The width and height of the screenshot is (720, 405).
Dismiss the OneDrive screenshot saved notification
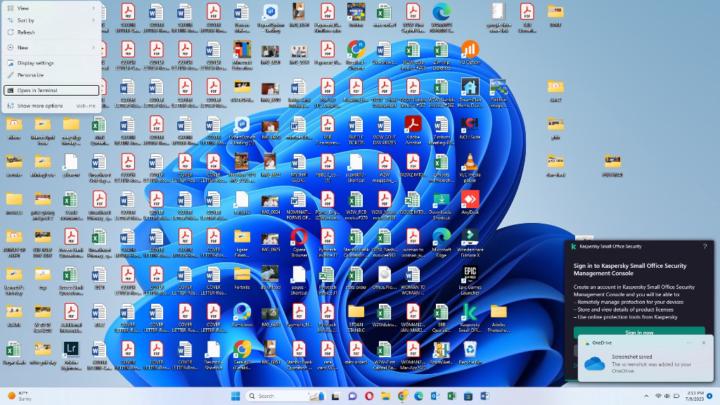(x=703, y=343)
